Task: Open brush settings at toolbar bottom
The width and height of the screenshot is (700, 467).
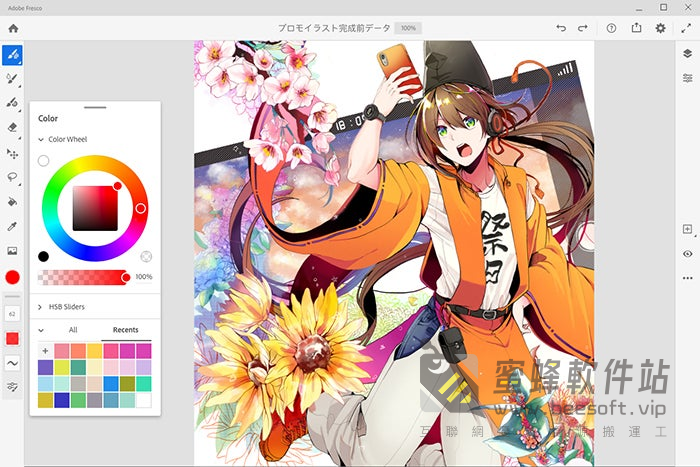Action: [12, 387]
